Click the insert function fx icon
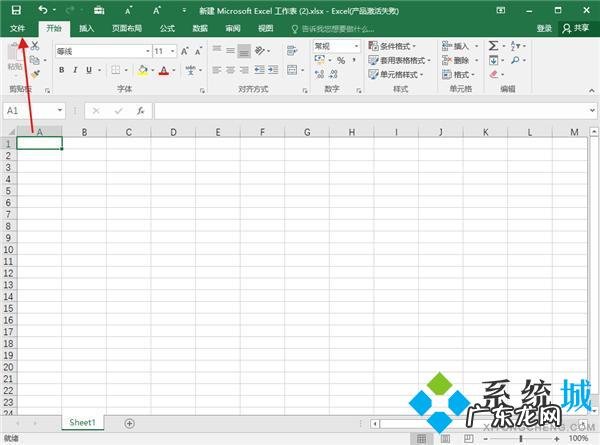This screenshot has height=445, width=600. (x=140, y=110)
